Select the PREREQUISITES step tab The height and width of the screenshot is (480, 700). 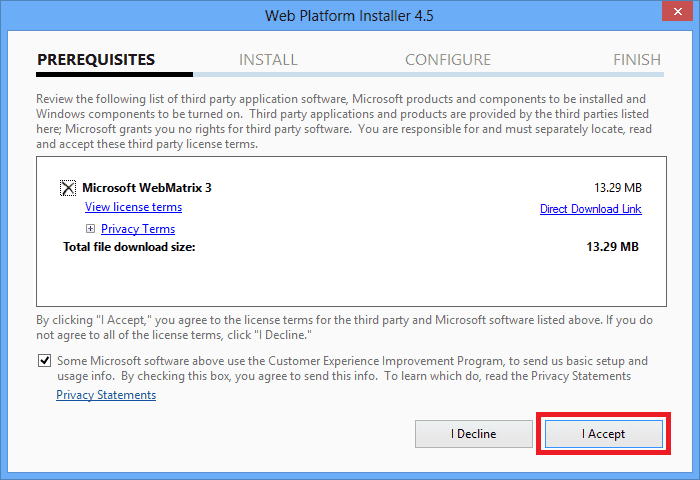(96, 60)
